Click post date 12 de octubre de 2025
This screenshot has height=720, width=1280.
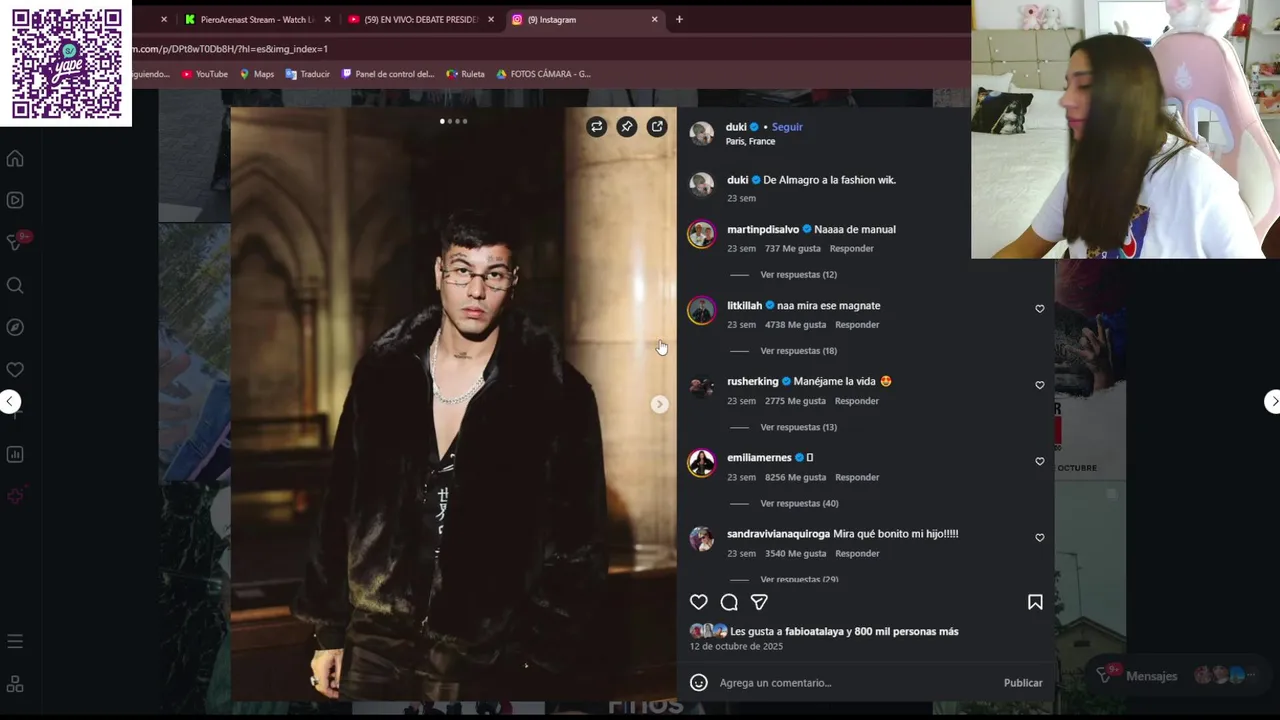point(736,646)
